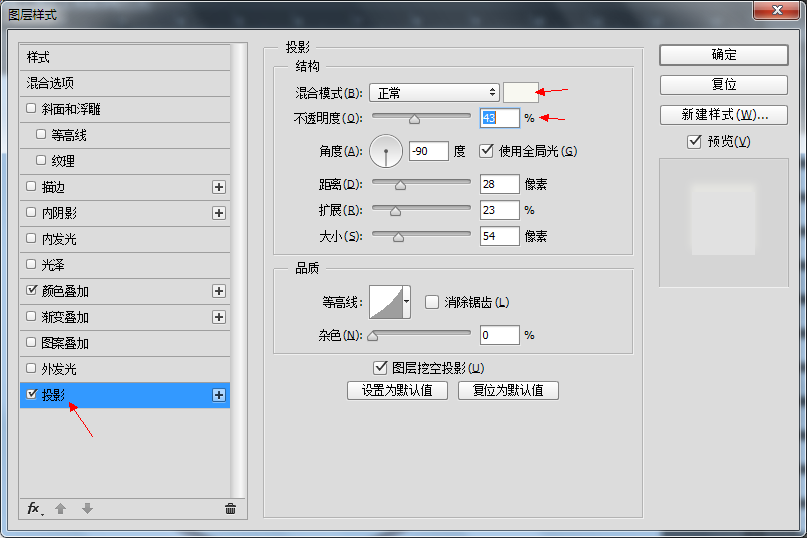Click the 扩展 value field showing 23
Image resolution: width=807 pixels, height=538 pixels.
[x=499, y=210]
